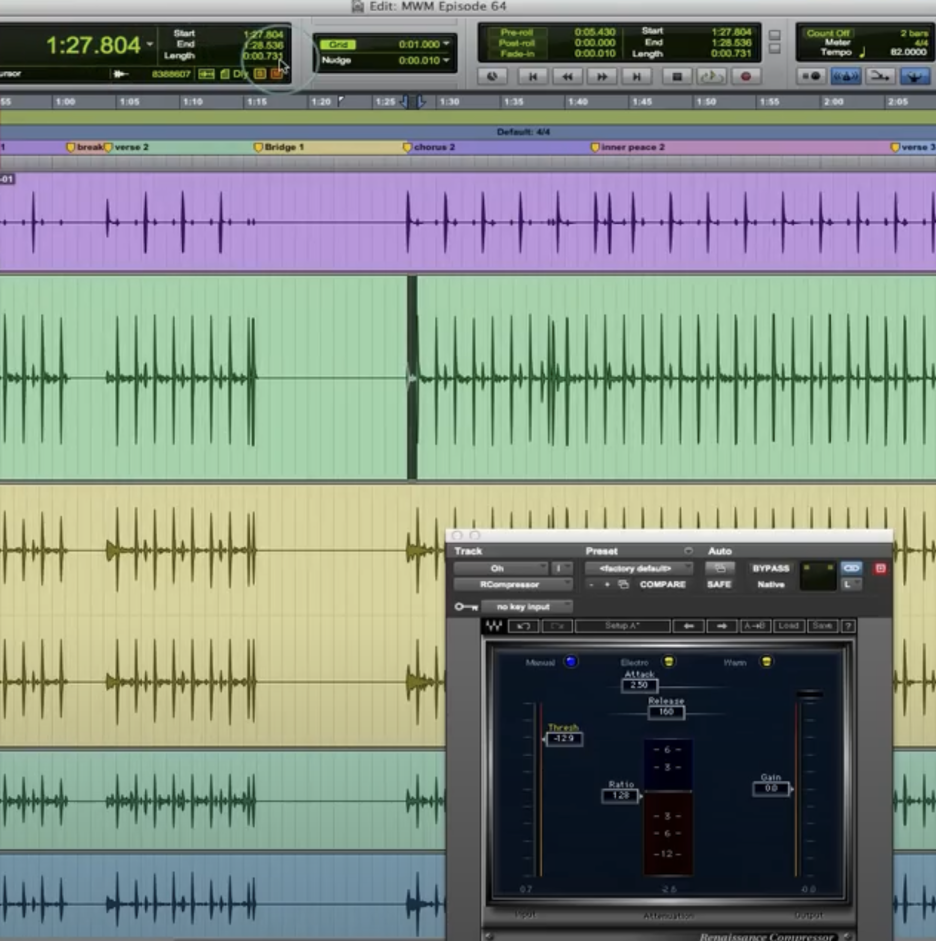Click the Waves undo button
The image size is (936, 941).
523,626
